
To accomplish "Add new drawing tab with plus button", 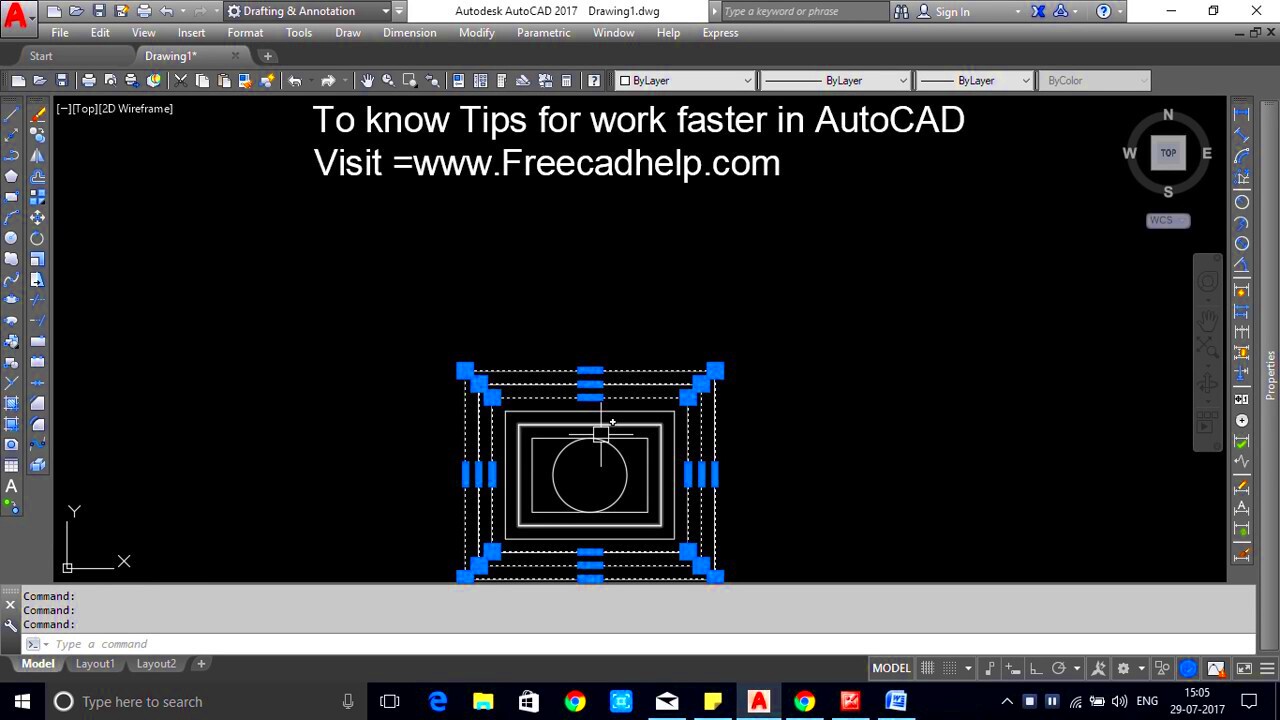I will 267,56.
